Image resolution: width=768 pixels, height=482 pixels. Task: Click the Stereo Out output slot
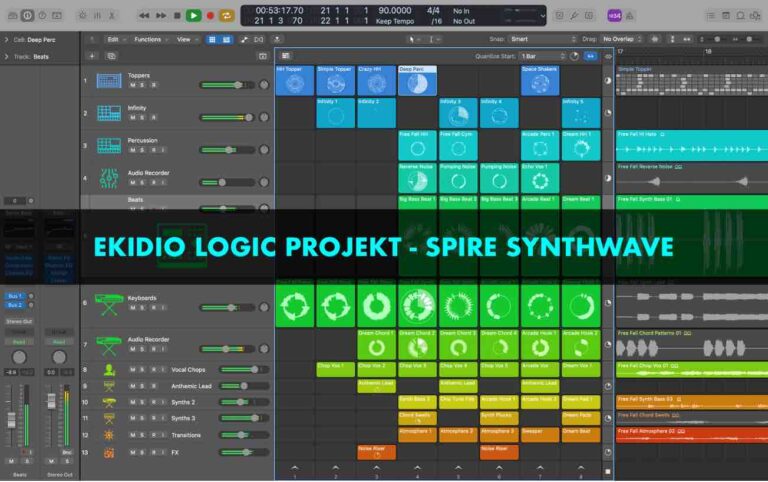point(19,321)
